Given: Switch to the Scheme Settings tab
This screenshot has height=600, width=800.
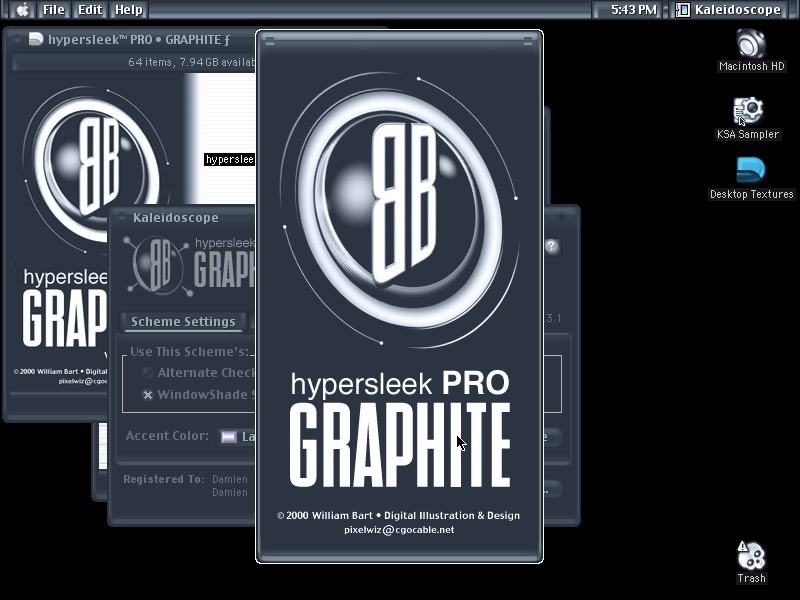Looking at the screenshot, I should [x=183, y=321].
